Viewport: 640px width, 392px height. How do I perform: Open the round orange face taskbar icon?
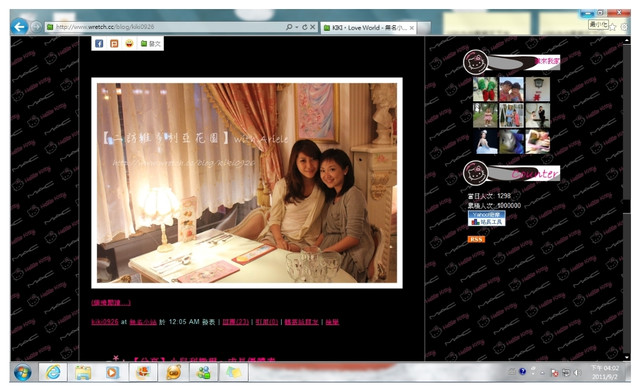point(173,372)
